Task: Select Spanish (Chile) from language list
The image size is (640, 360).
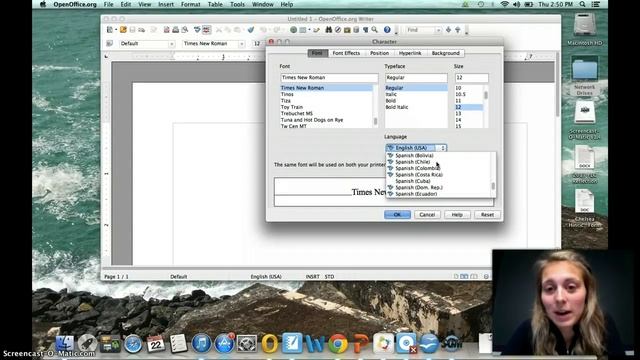Action: (439, 162)
